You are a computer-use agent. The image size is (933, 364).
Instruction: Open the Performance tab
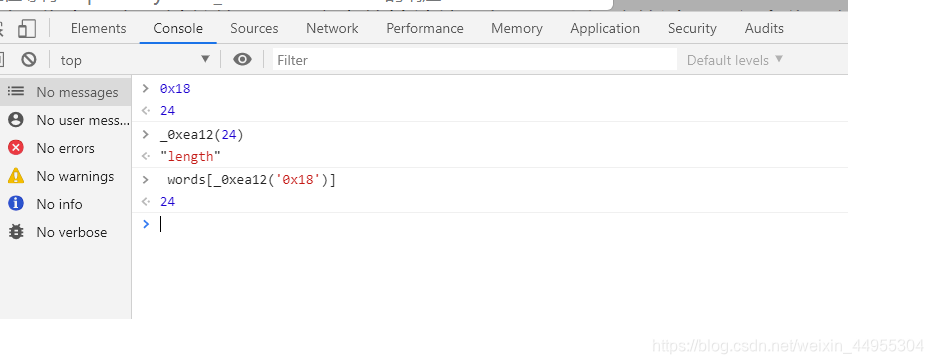click(x=425, y=29)
